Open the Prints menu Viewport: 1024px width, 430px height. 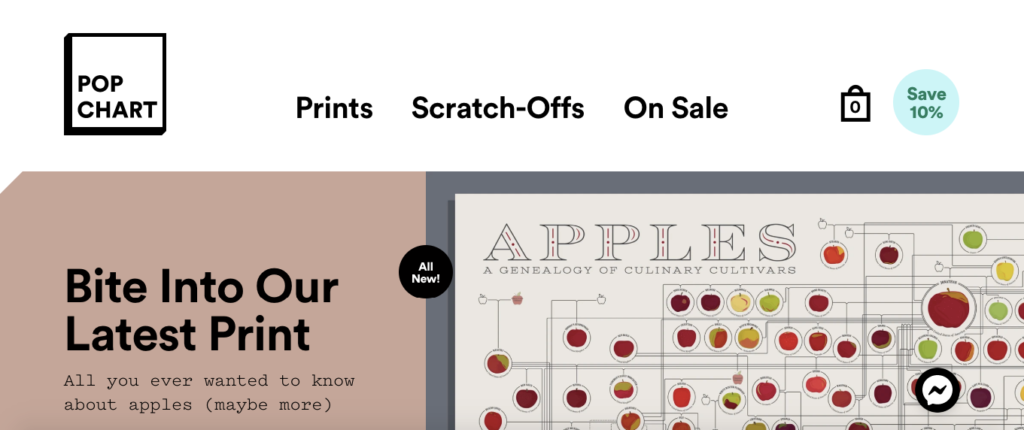[334, 108]
